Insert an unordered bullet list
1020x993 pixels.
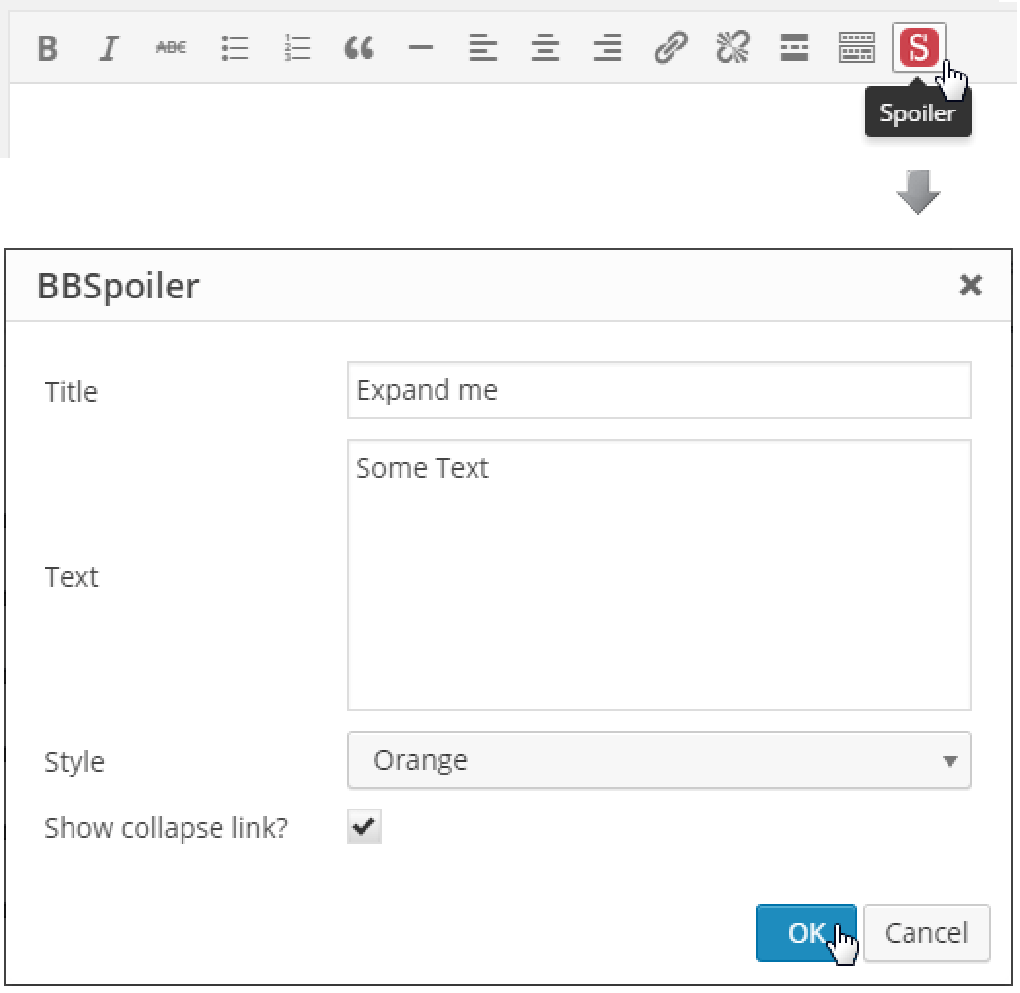234,47
